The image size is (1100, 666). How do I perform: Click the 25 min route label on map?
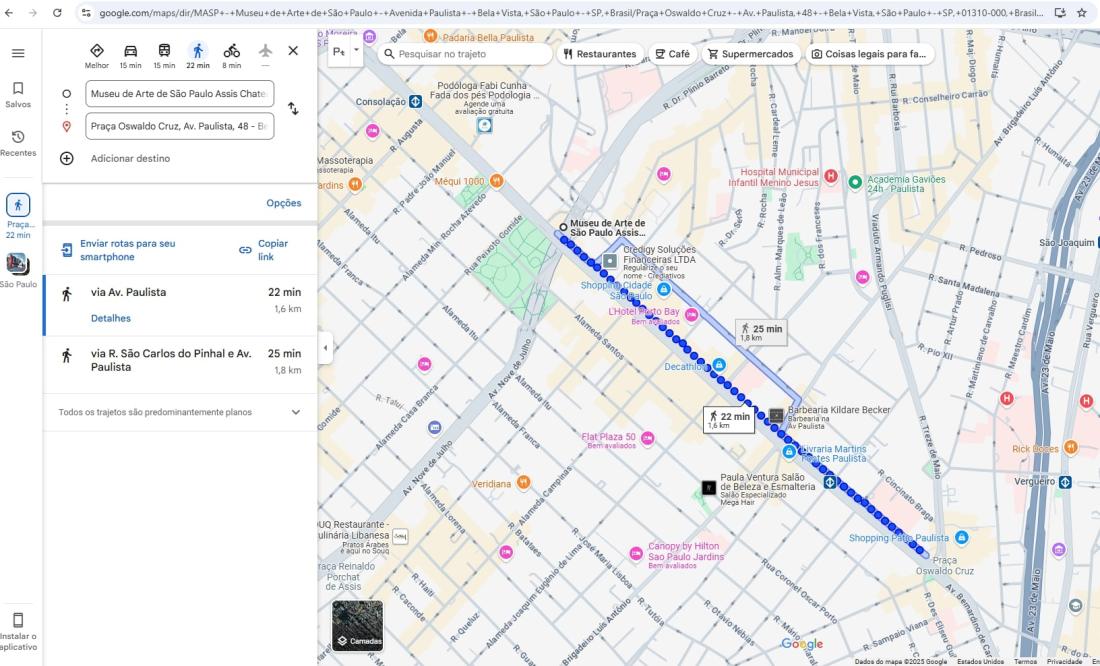(761, 333)
